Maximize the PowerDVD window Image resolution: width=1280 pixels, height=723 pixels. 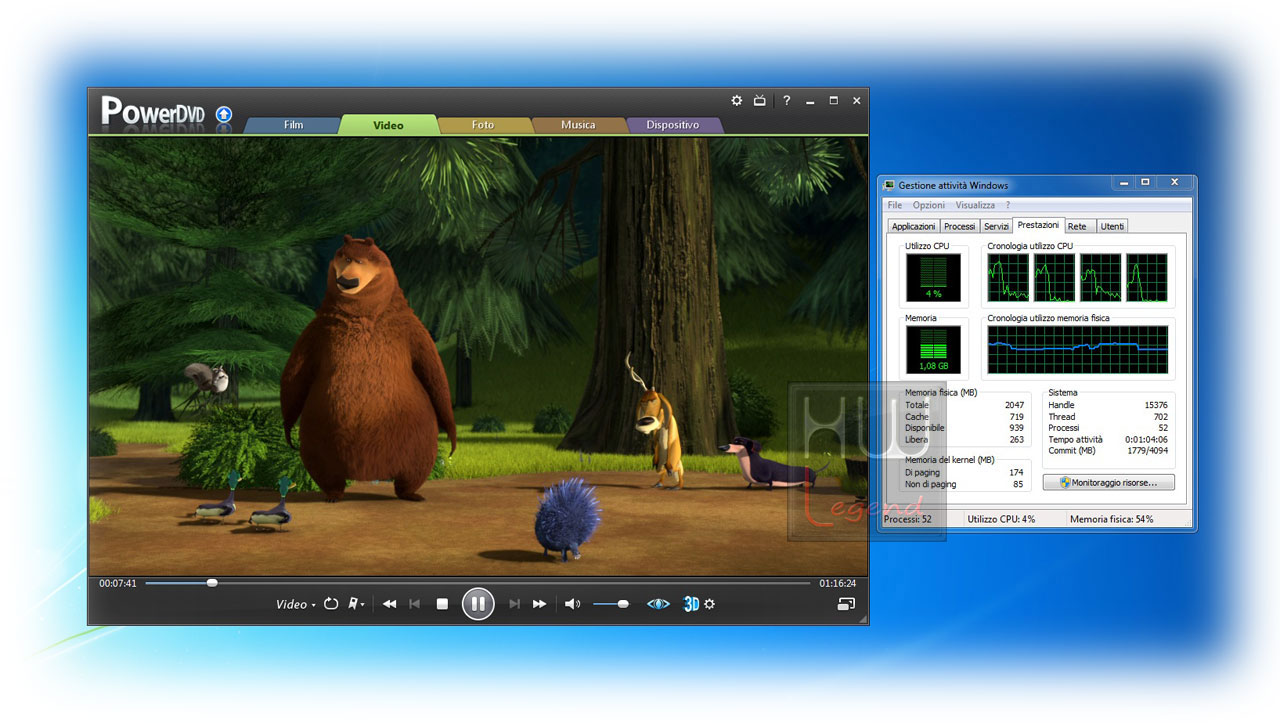[833, 101]
